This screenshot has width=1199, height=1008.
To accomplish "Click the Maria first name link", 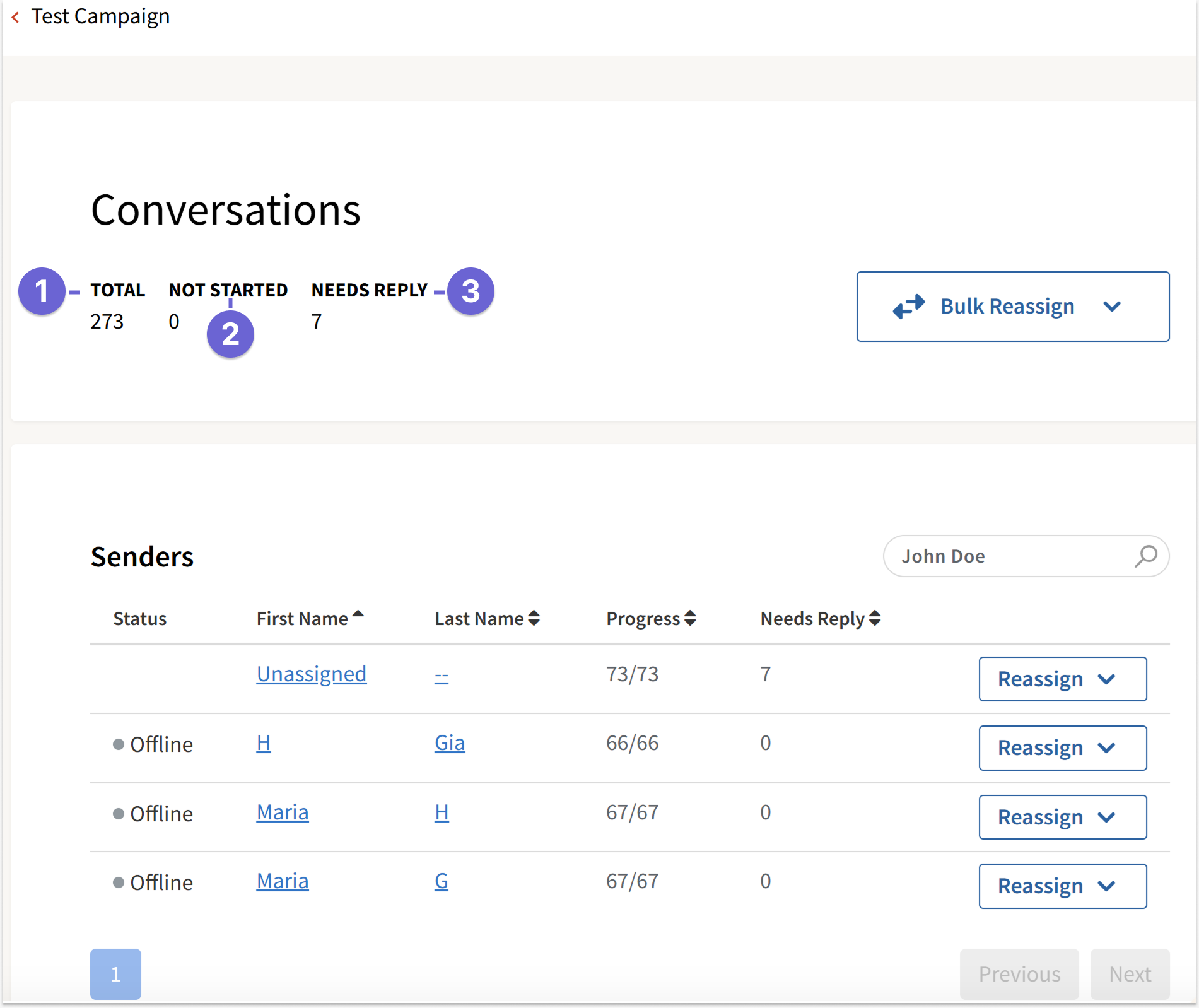I will pyautogui.click(x=282, y=812).
